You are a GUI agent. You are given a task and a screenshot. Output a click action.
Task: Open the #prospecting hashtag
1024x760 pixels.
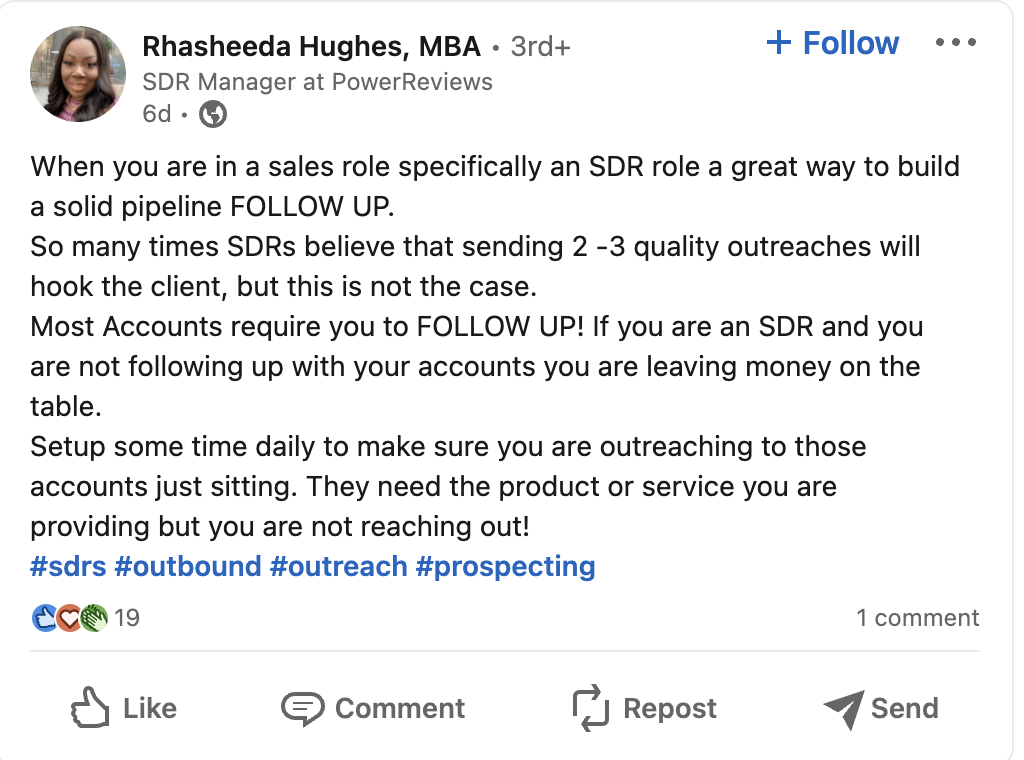505,567
